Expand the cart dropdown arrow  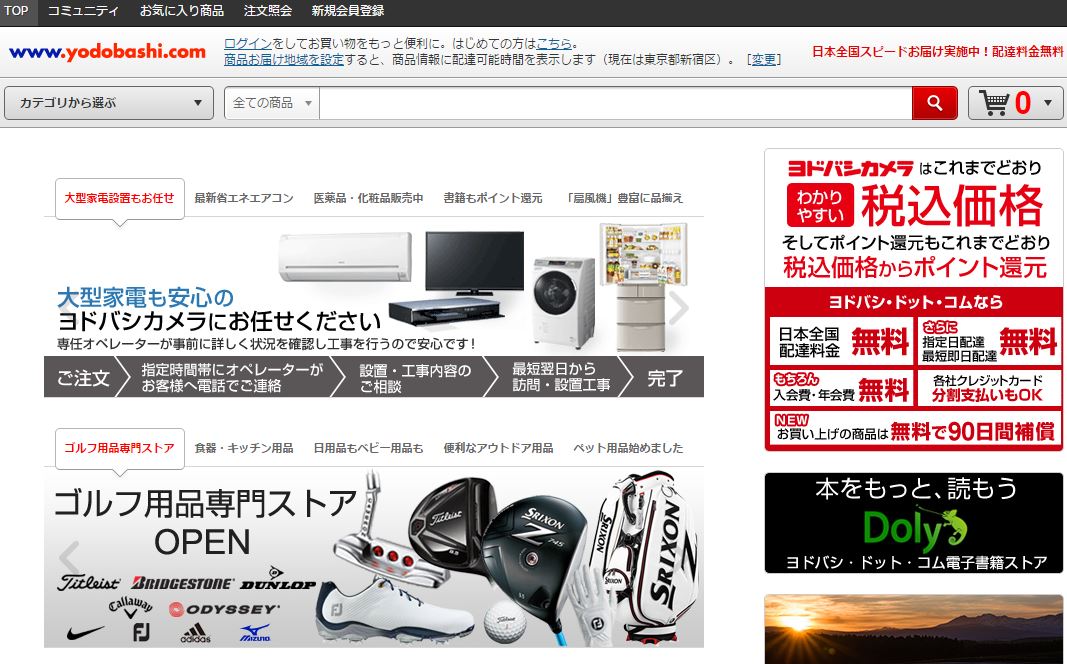pos(1048,103)
